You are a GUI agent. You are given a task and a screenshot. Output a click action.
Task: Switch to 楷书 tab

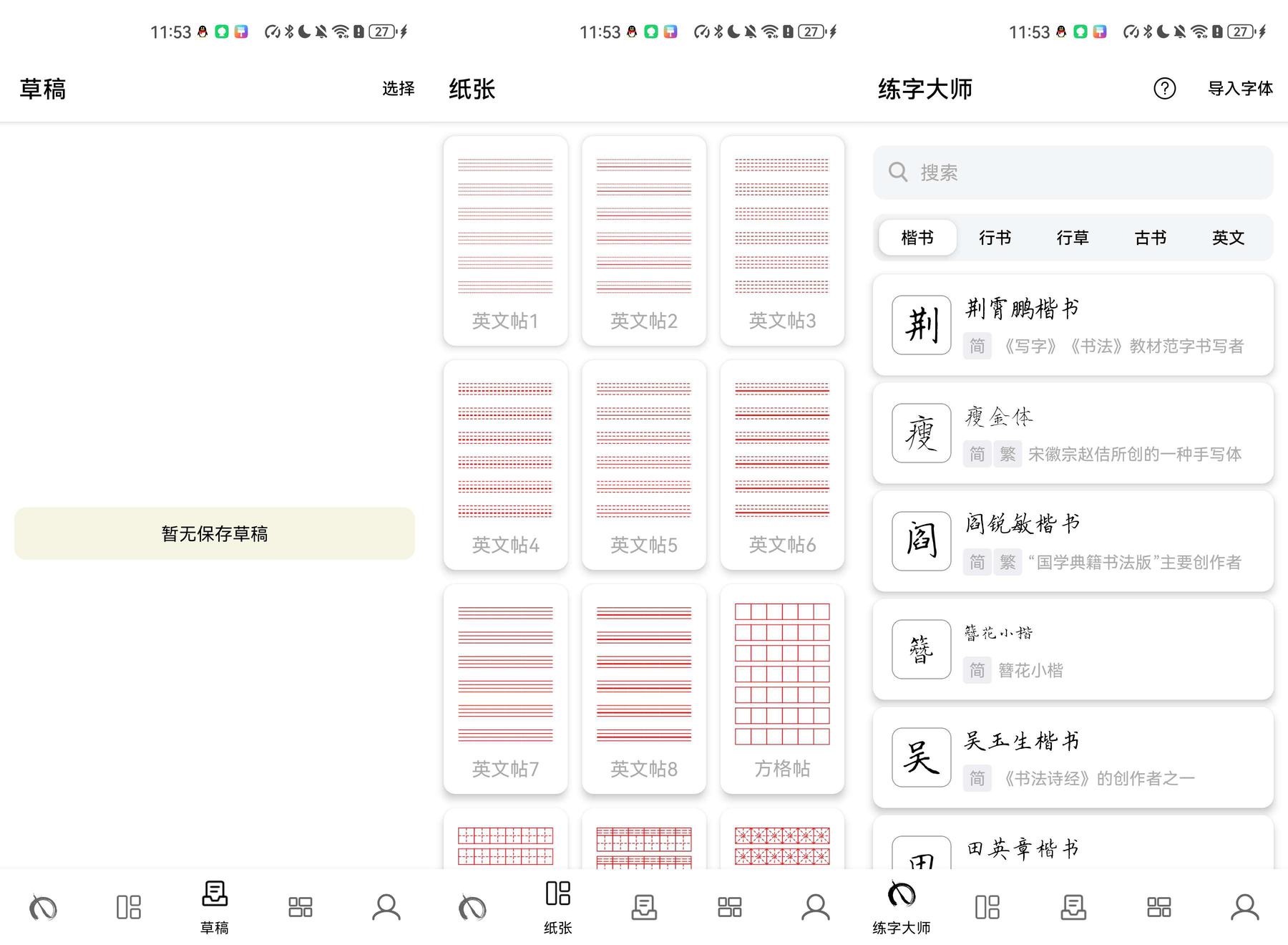pos(918,238)
